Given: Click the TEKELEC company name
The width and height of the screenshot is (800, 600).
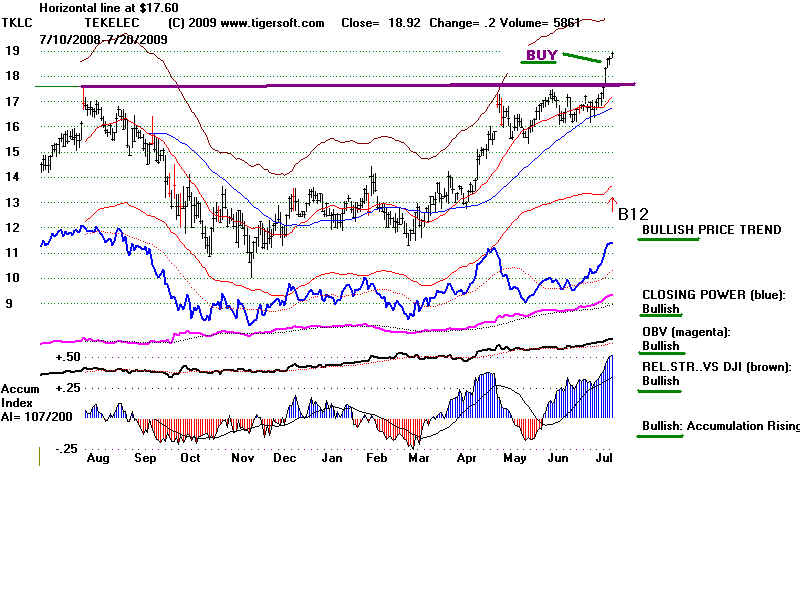Looking at the screenshot, I should tap(112, 23).
